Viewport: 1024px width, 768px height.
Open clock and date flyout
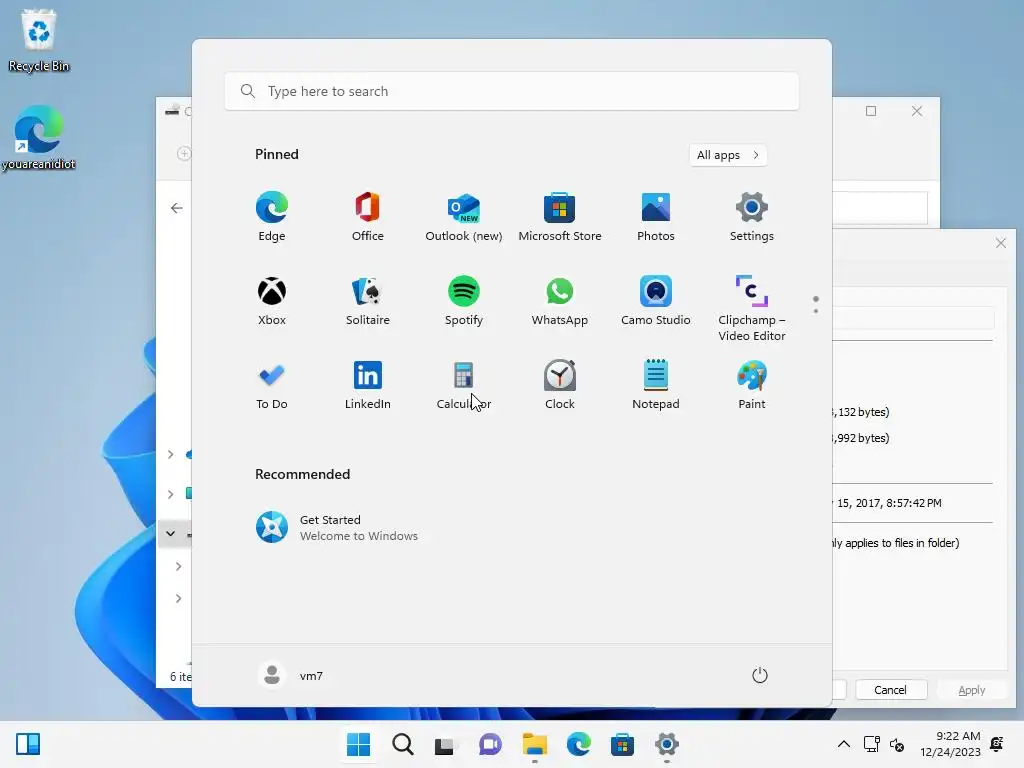click(x=950, y=744)
